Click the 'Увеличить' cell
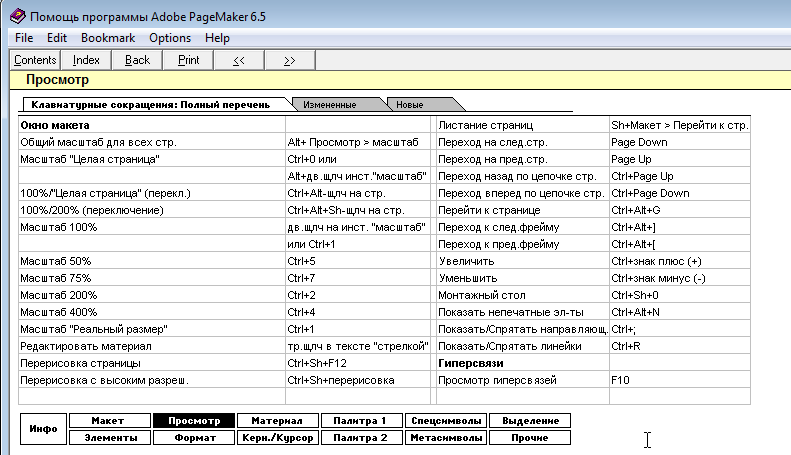The width and height of the screenshot is (791, 455). coord(523,261)
